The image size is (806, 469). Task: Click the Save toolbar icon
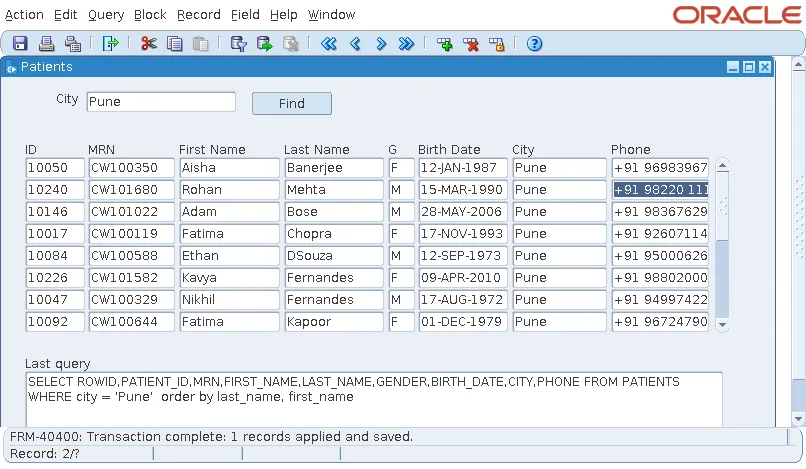point(20,44)
